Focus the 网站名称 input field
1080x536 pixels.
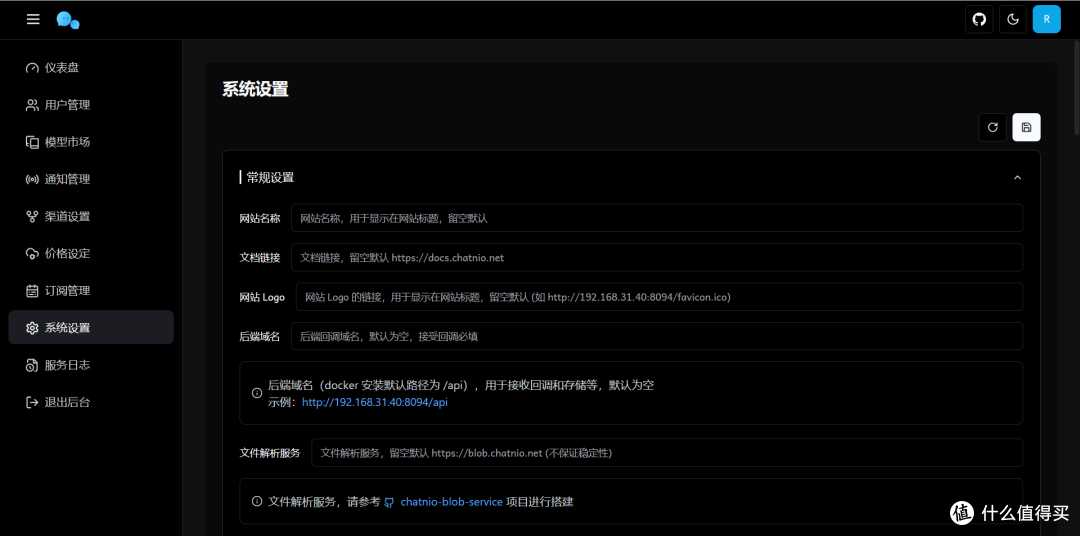tap(656, 218)
